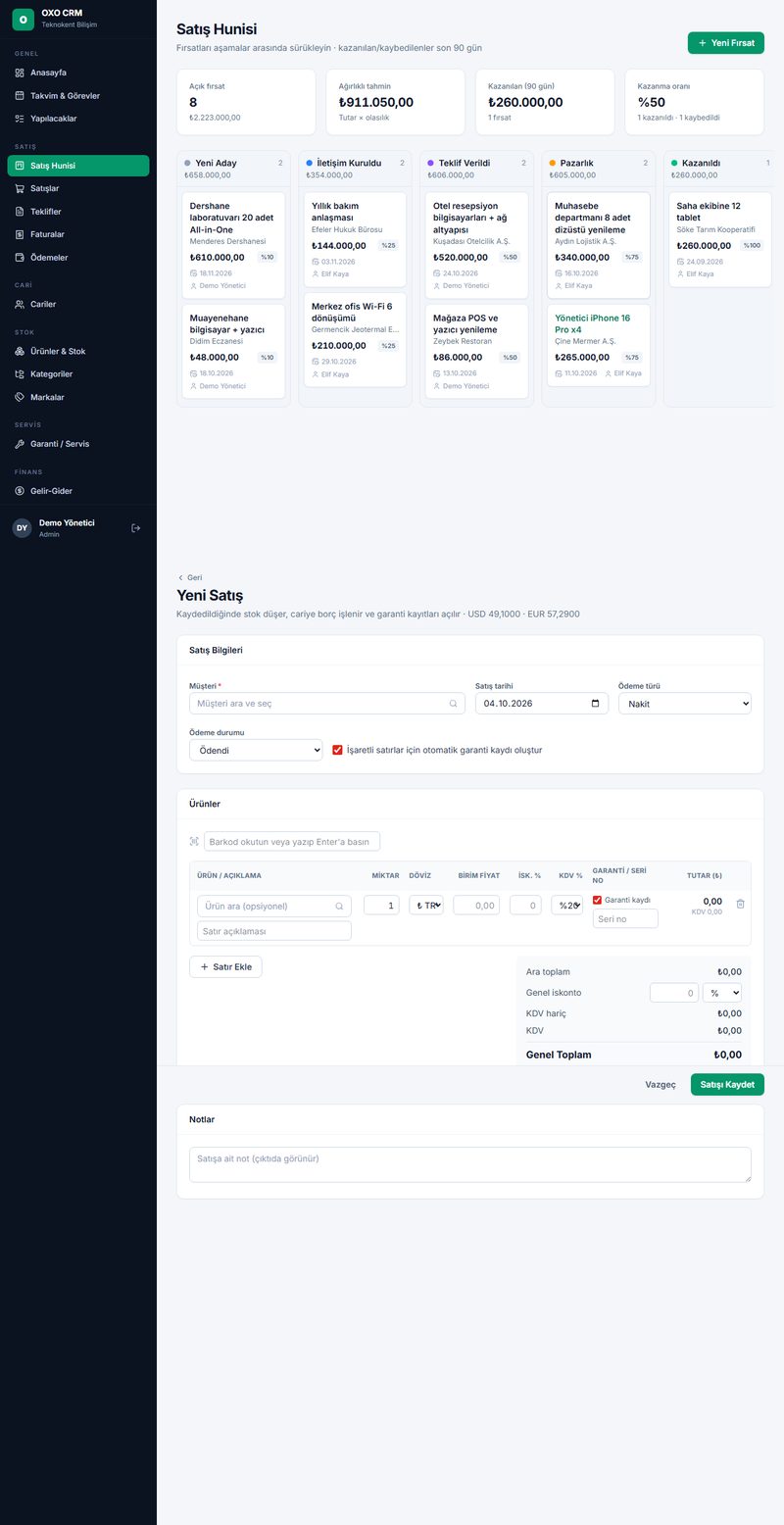Viewport: 784px width, 1525px height.
Task: Open the Satışlar shopping cart icon
Action: [20, 188]
